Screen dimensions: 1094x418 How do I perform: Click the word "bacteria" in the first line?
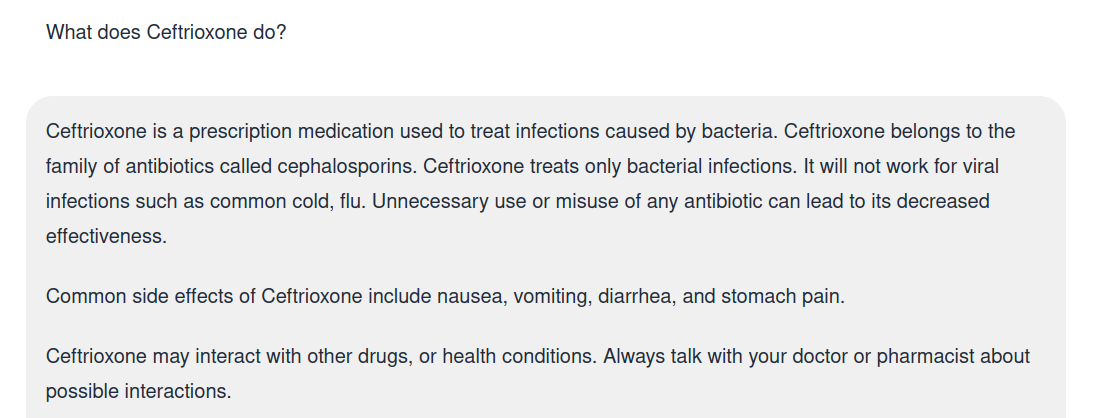pos(738,131)
